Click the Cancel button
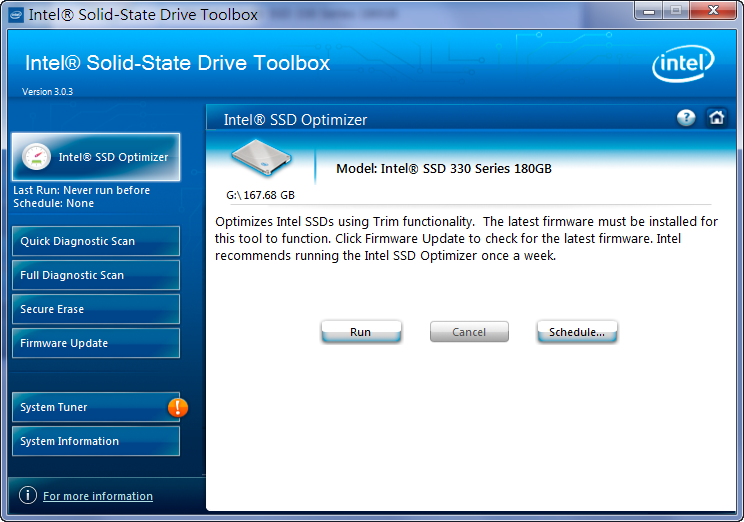The image size is (744, 522). tap(469, 332)
